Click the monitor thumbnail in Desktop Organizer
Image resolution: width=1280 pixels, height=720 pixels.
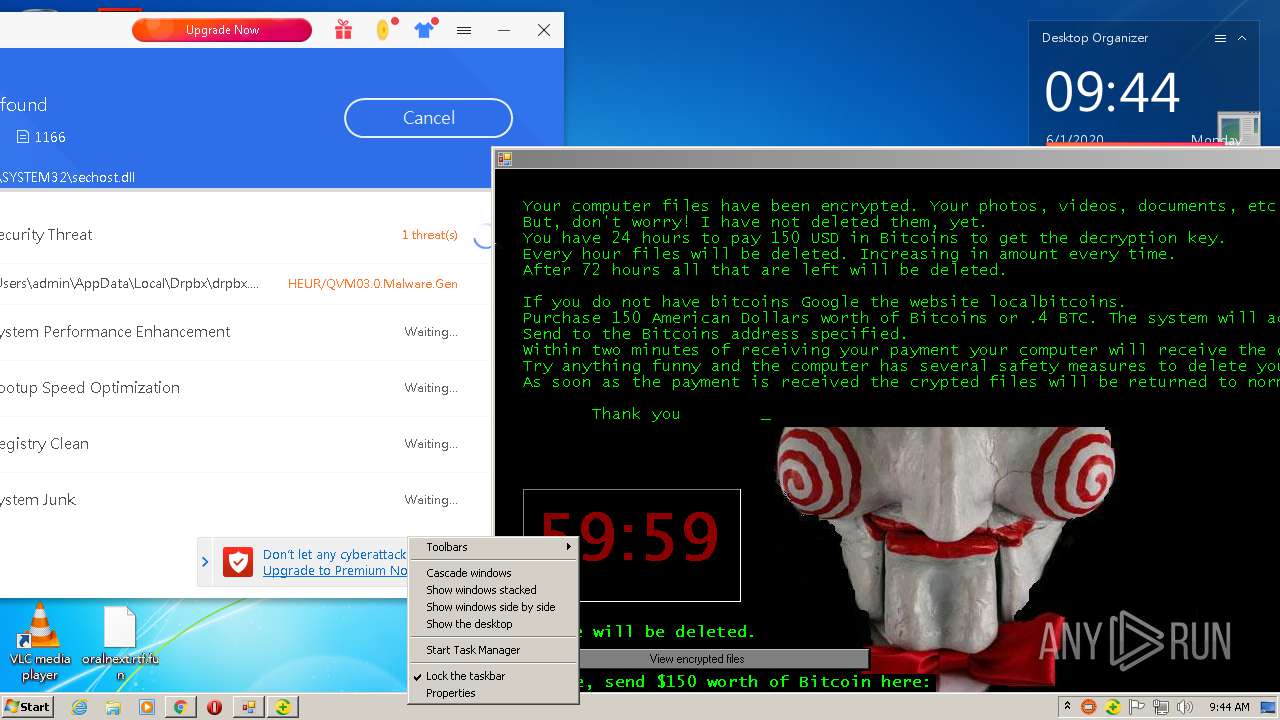point(1238,130)
